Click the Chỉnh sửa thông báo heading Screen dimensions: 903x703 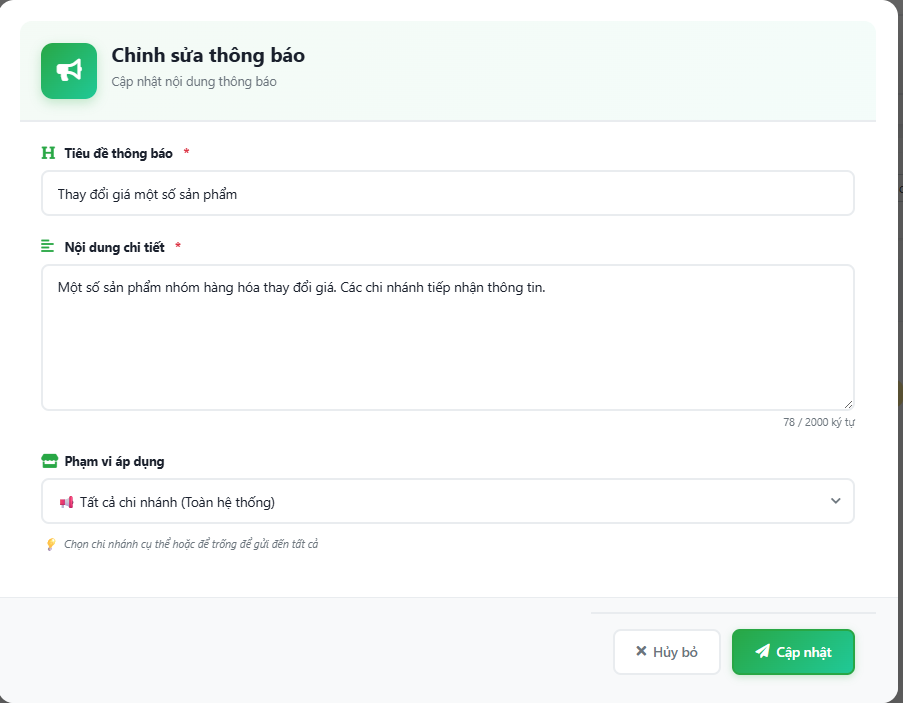pos(208,56)
